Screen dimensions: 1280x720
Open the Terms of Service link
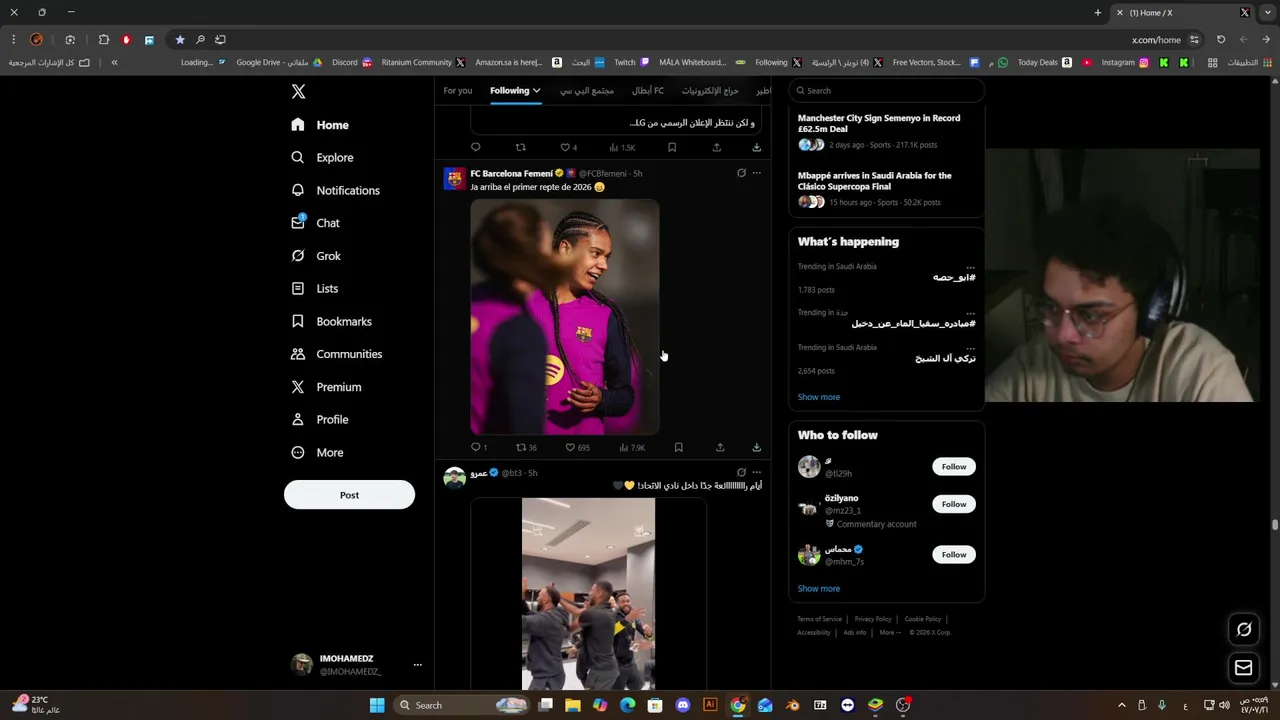(x=819, y=619)
